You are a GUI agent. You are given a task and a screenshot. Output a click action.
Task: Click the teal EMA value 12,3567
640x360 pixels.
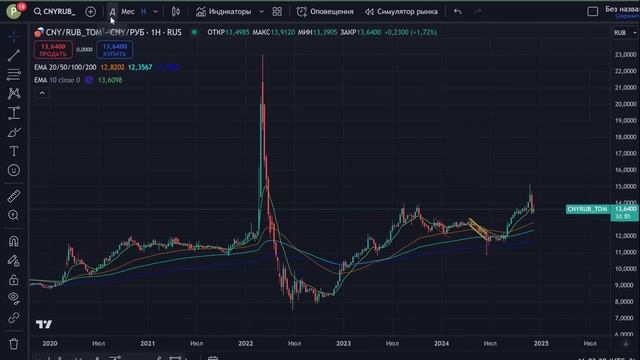(140, 67)
